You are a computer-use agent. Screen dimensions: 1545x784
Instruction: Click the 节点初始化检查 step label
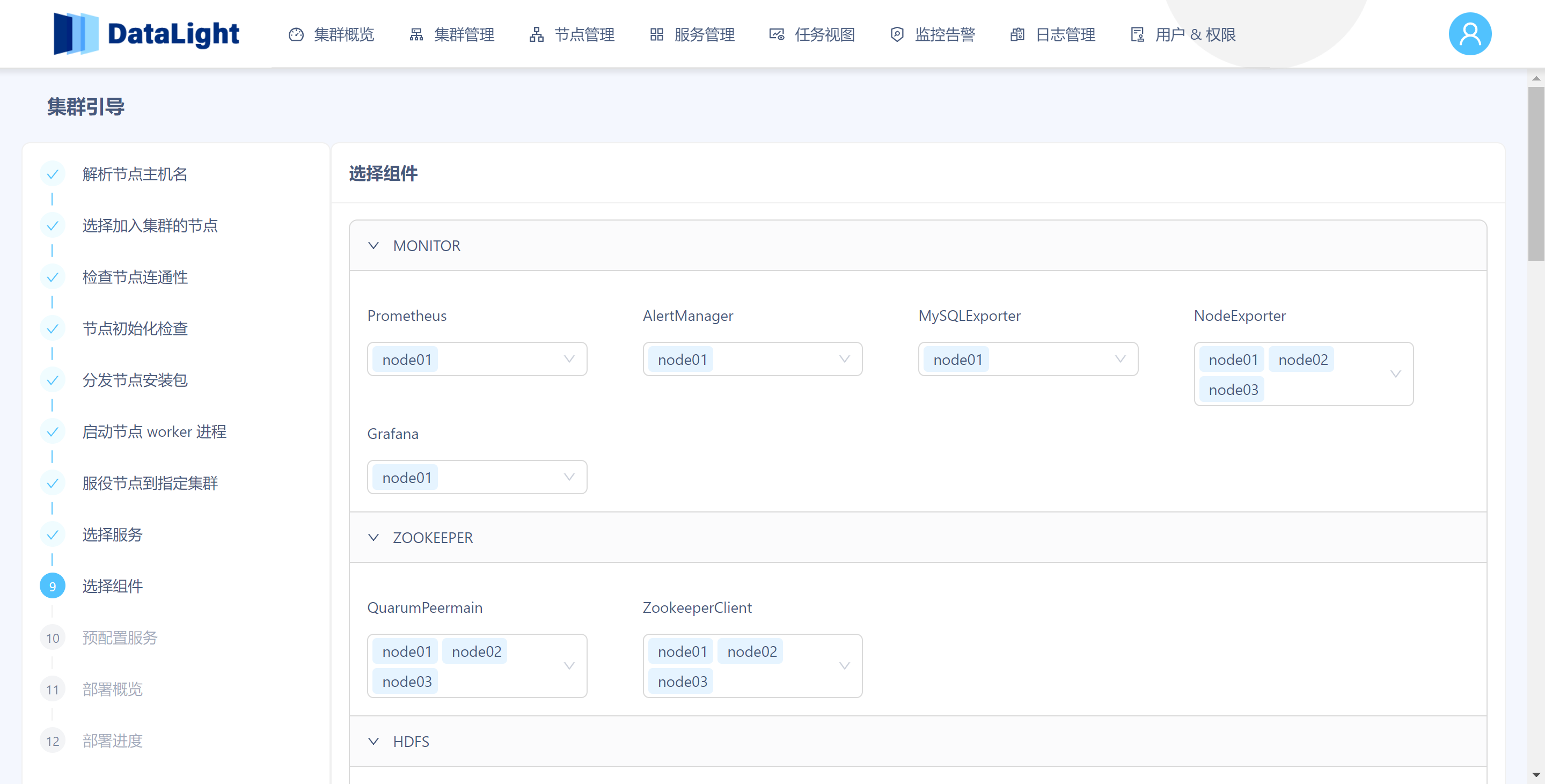click(135, 329)
